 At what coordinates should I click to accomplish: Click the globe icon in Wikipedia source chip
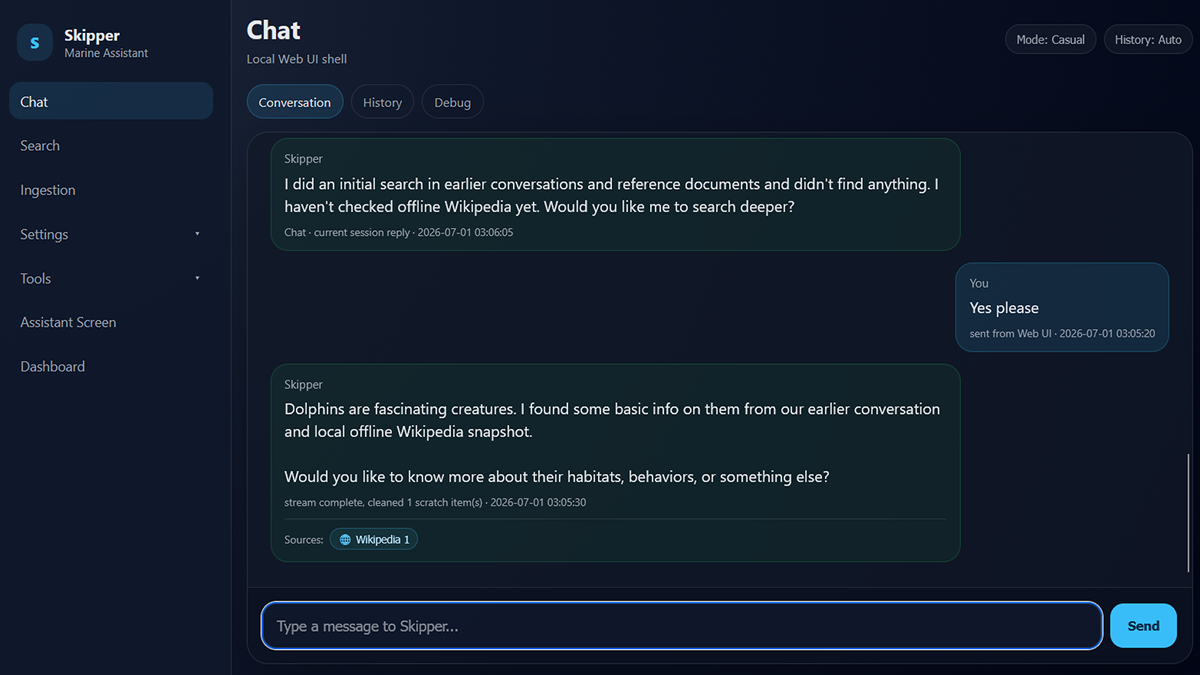pos(345,540)
